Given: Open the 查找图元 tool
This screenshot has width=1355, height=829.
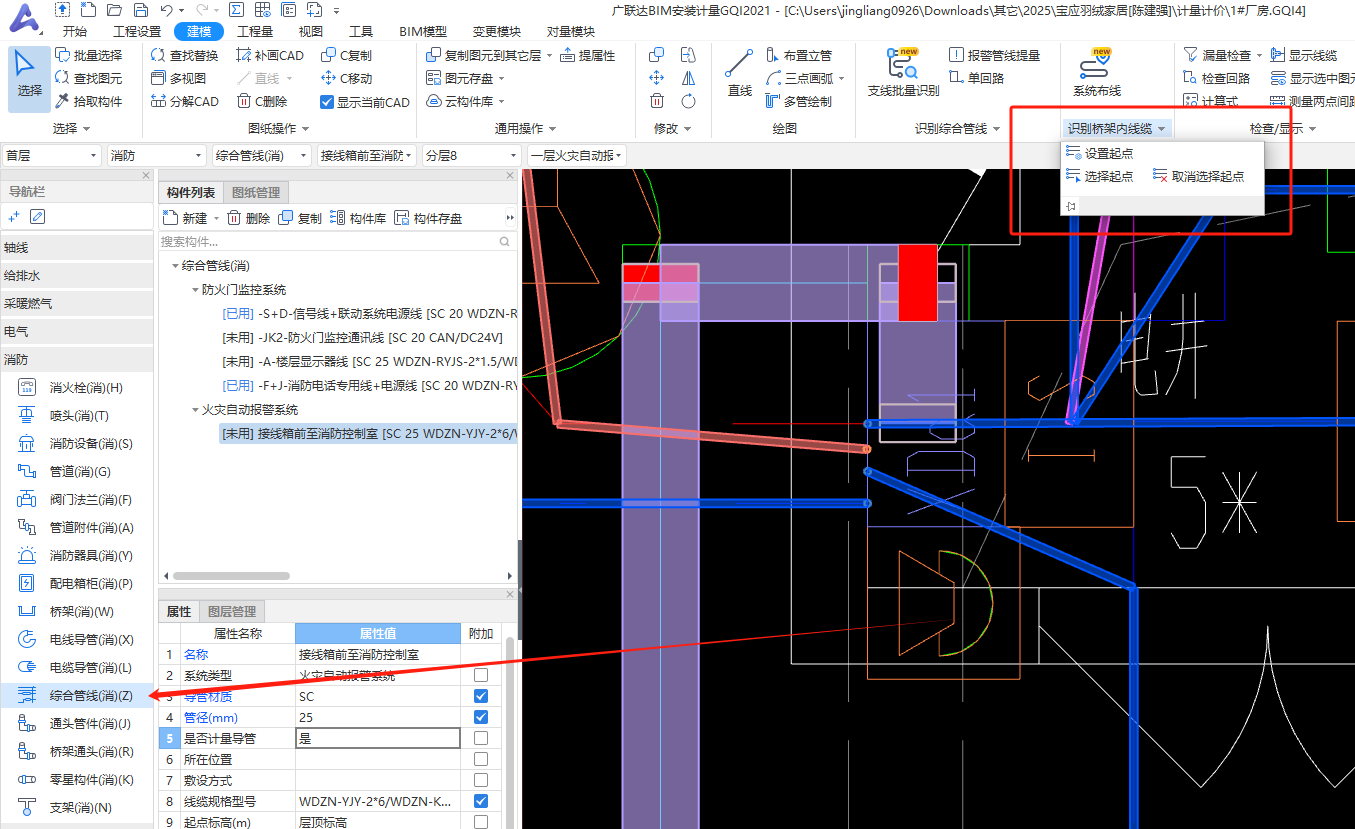Looking at the screenshot, I should point(89,78).
